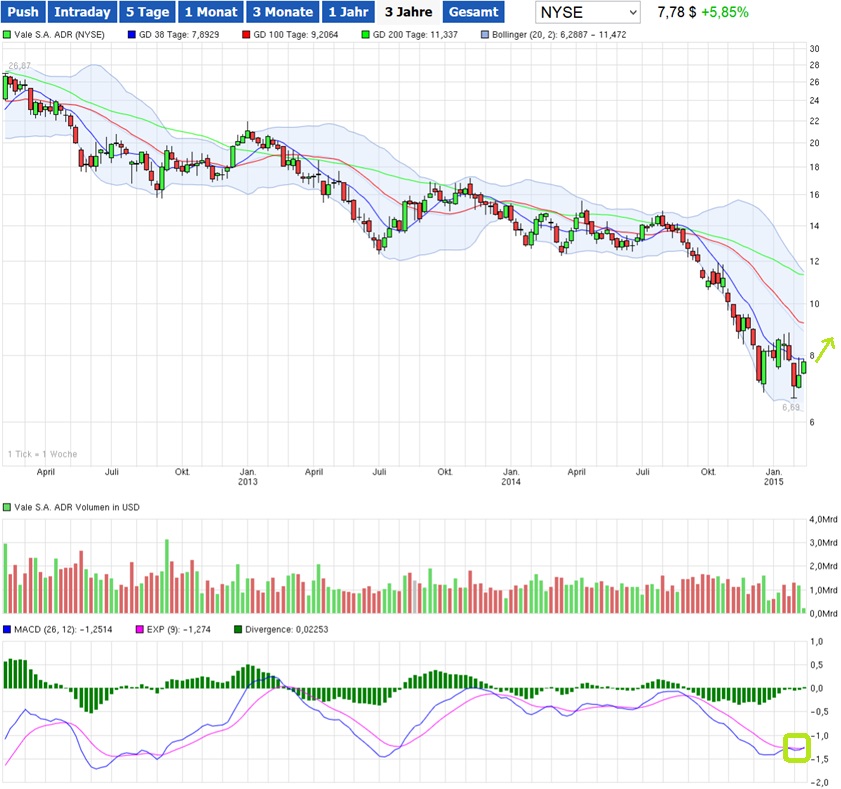
Task: Click the red GD 100 Tage legend icon
Action: [246, 34]
